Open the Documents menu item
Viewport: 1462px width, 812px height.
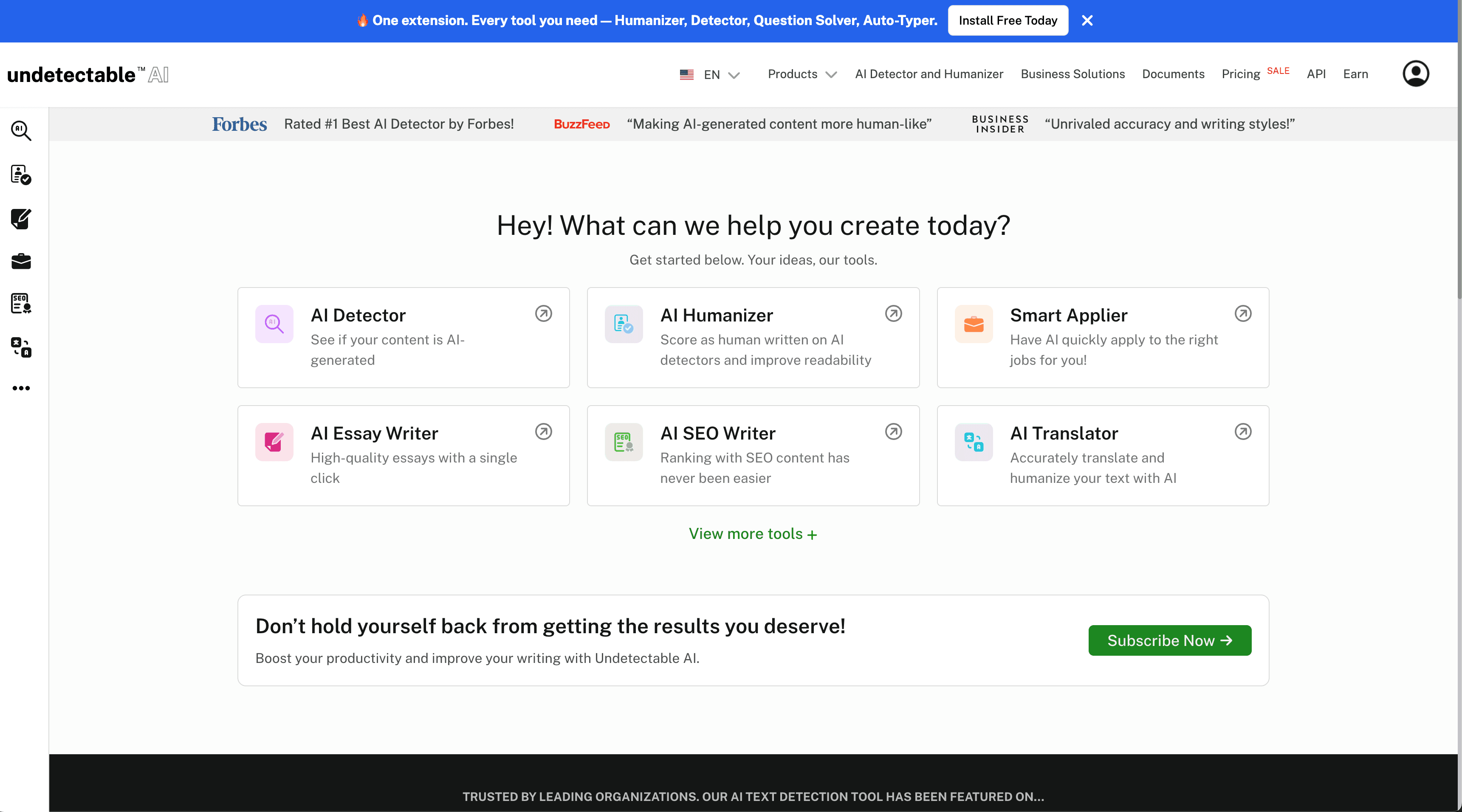[x=1173, y=74]
